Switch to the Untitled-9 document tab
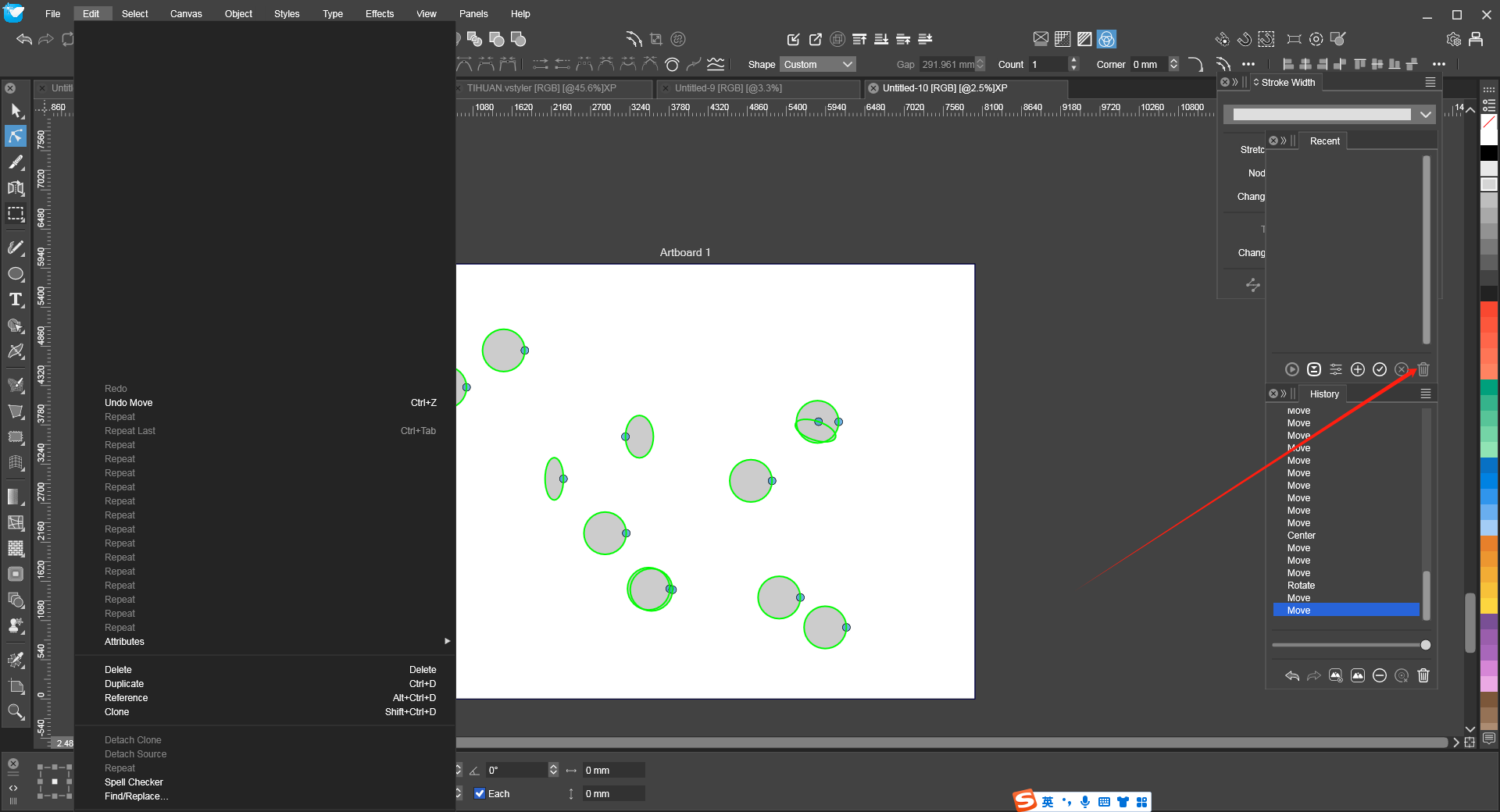1500x812 pixels. coord(728,88)
